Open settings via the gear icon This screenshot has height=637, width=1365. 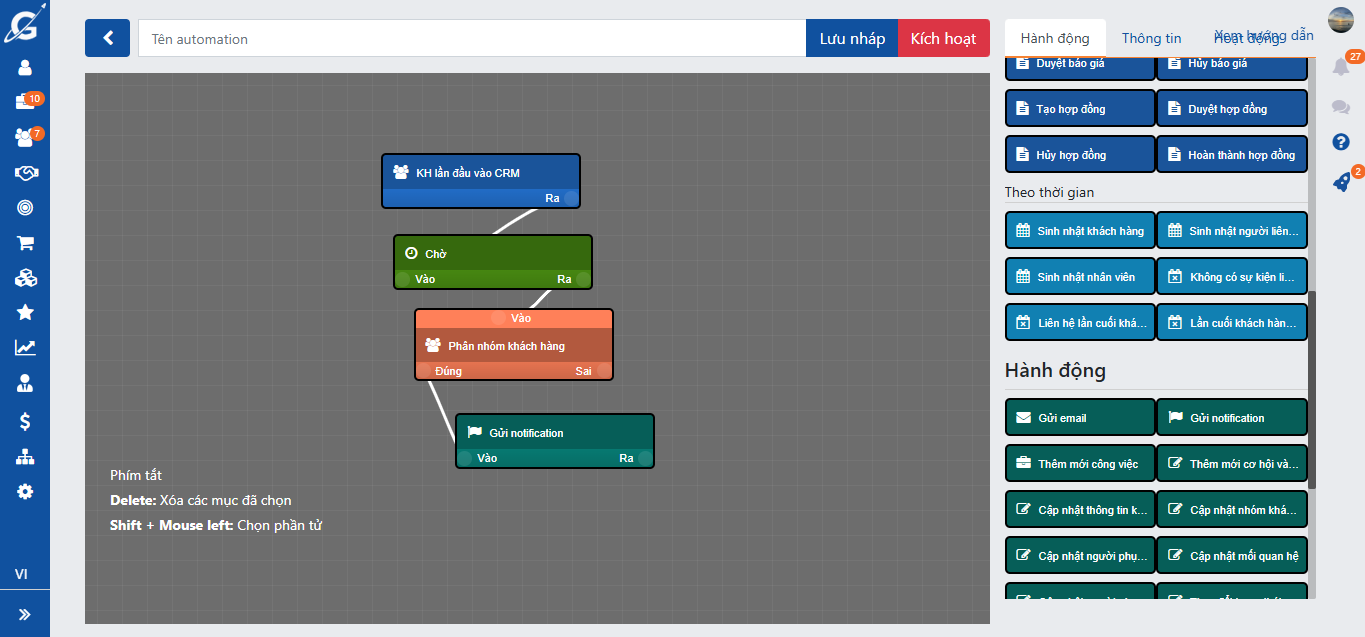pos(25,492)
